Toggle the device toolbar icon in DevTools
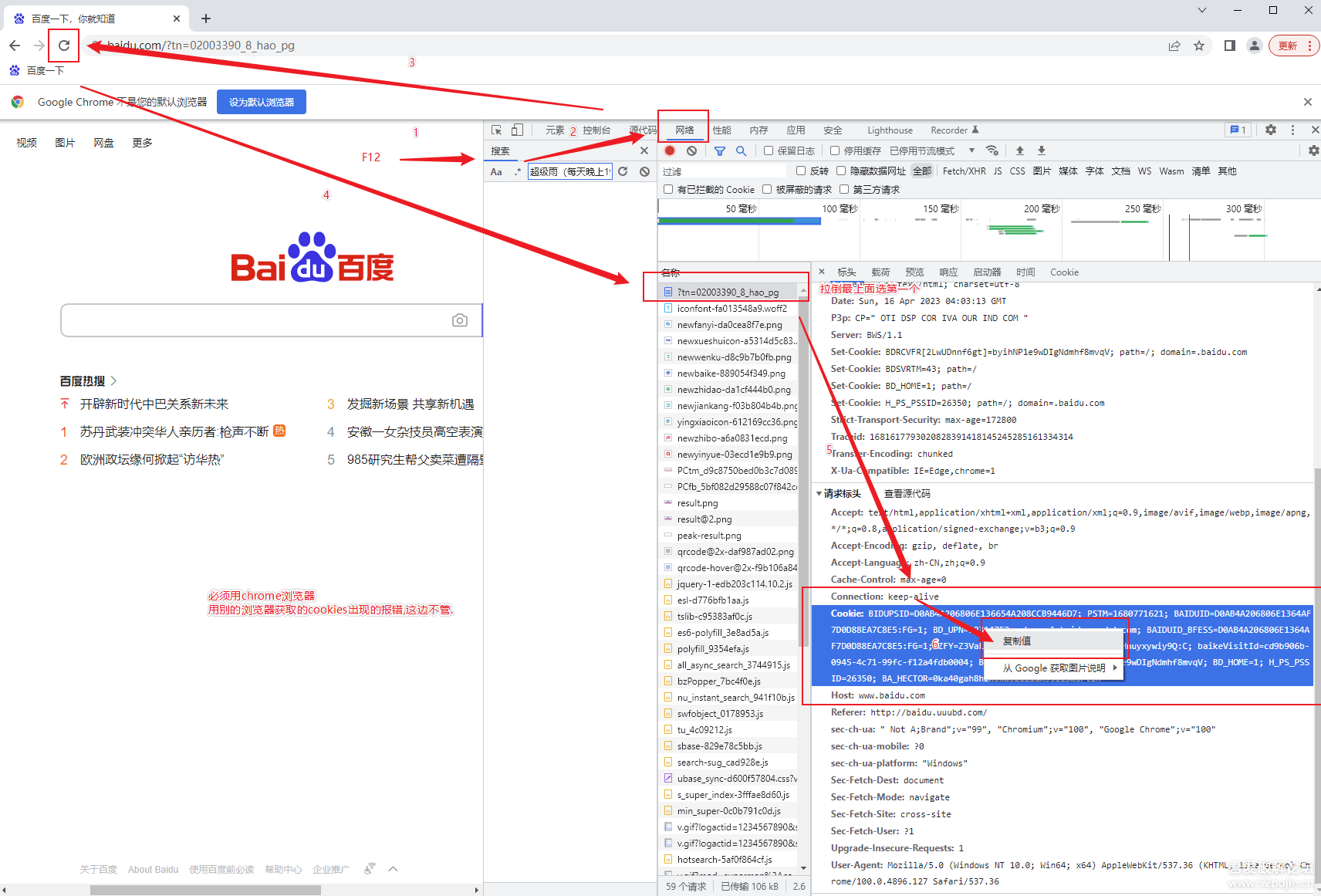The height and width of the screenshot is (896, 1321). point(517,130)
